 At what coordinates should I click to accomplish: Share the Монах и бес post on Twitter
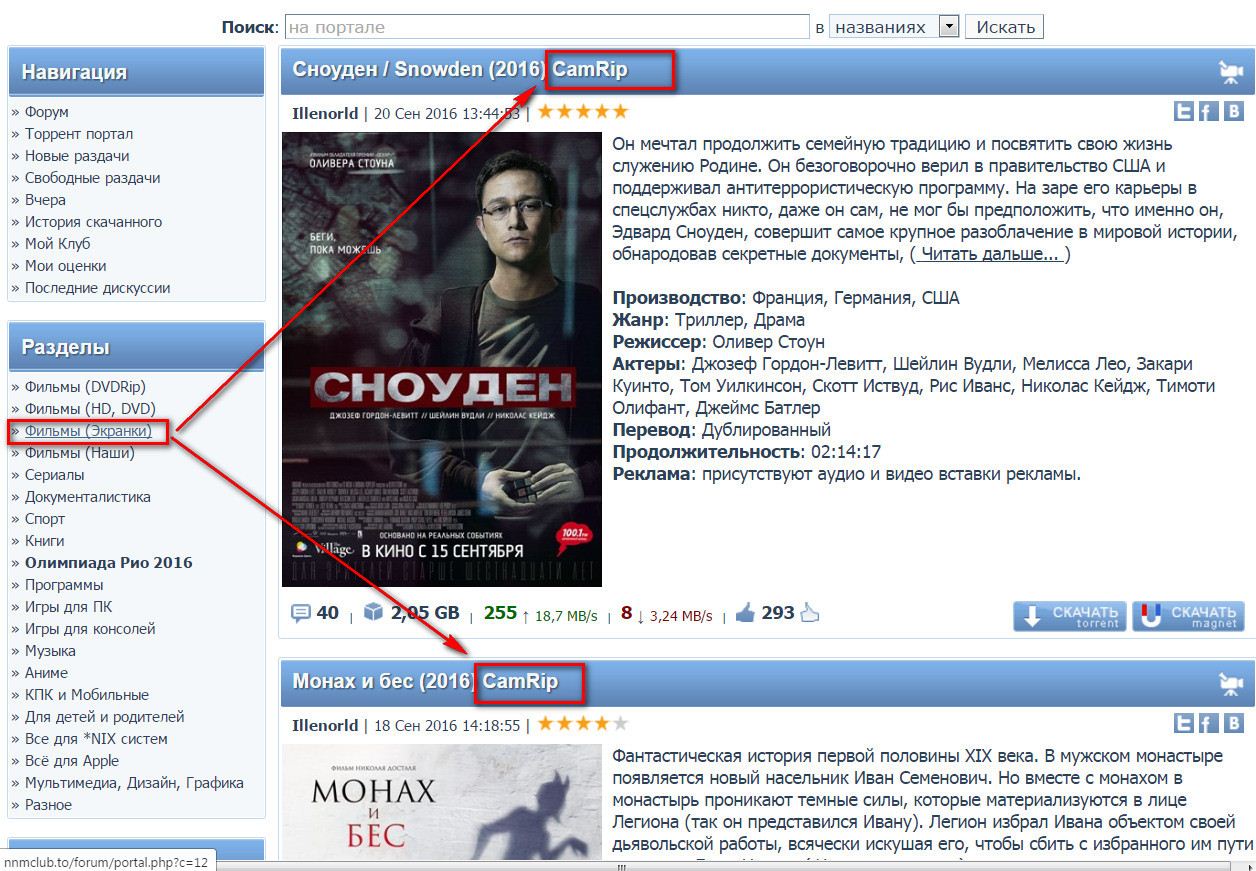(1184, 723)
